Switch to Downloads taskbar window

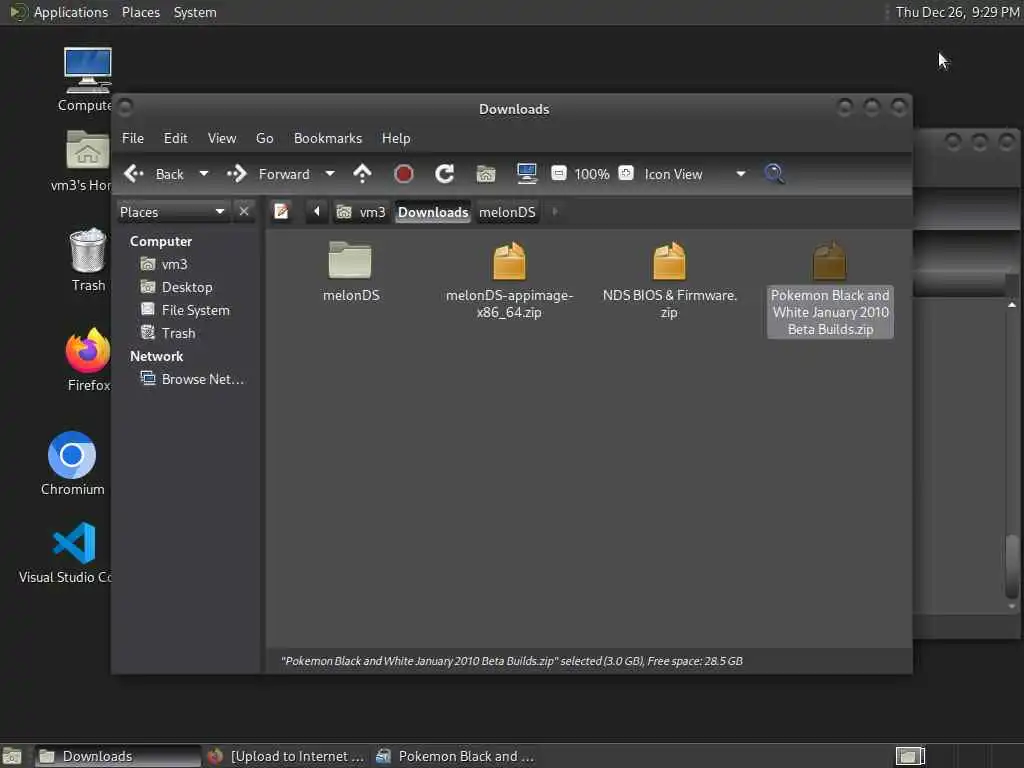116,756
